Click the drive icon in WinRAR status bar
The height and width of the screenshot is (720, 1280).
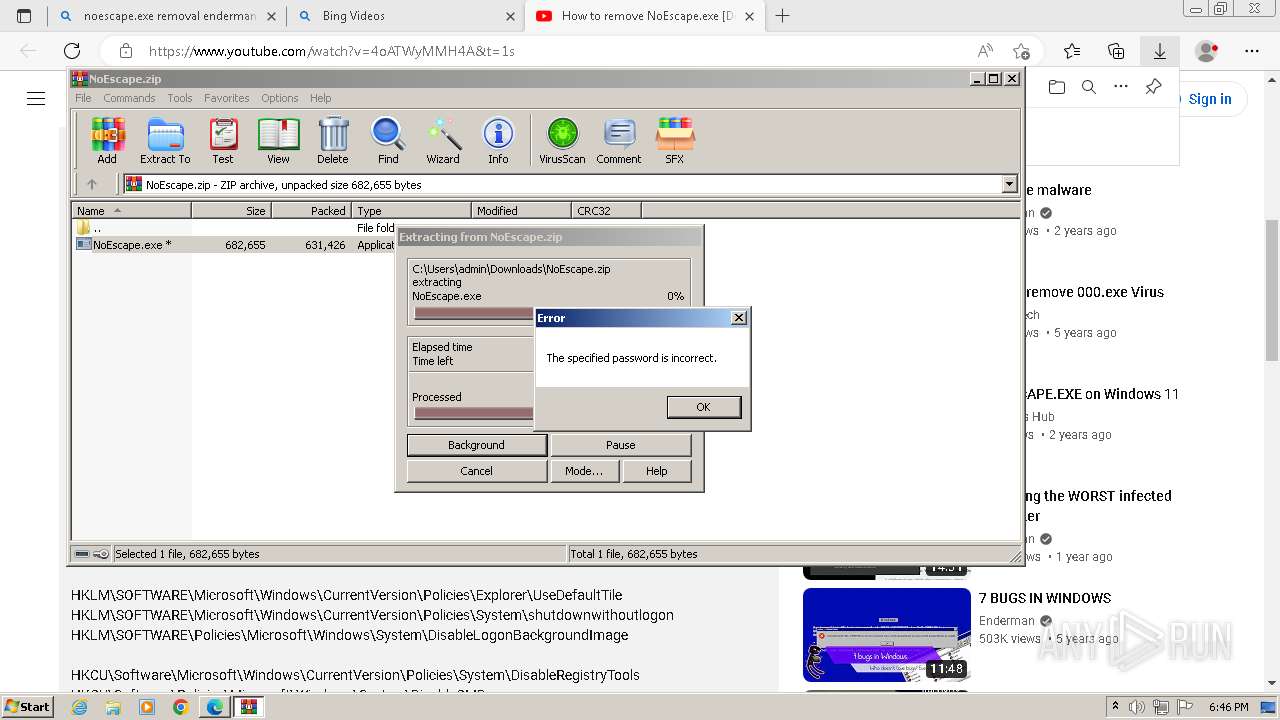pyautogui.click(x=82, y=554)
